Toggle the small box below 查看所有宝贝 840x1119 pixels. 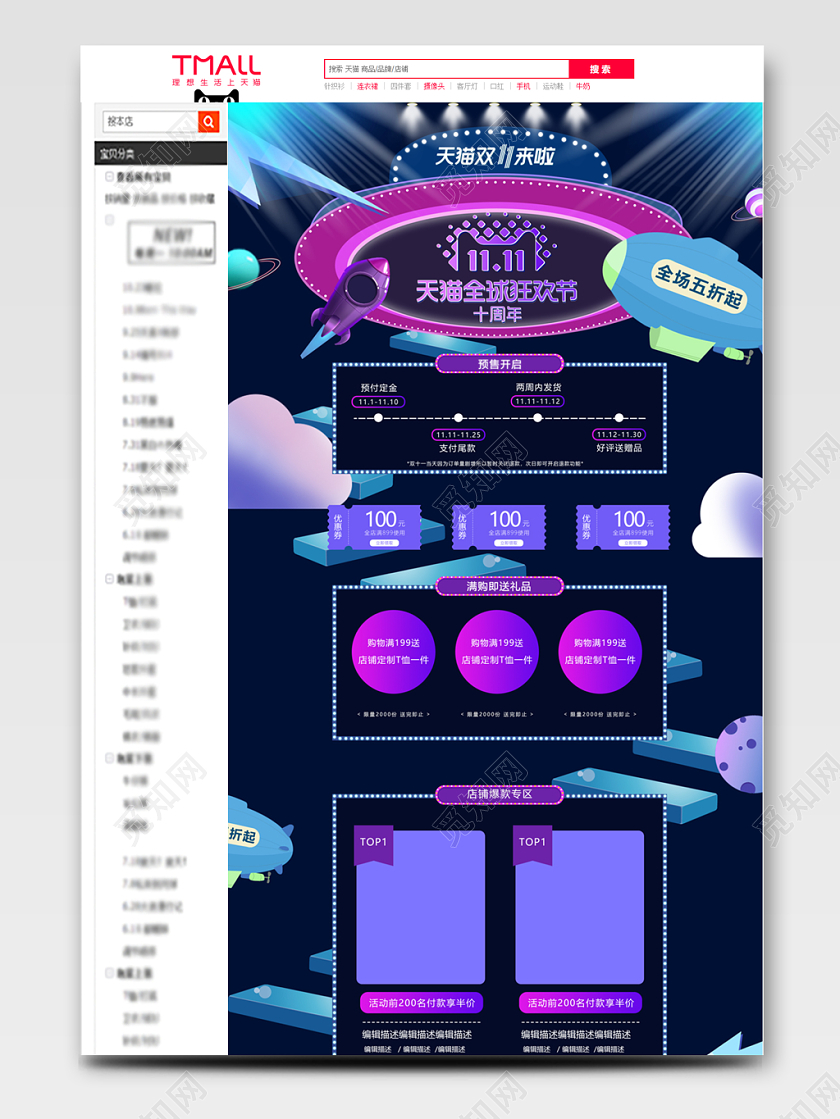pos(110,220)
